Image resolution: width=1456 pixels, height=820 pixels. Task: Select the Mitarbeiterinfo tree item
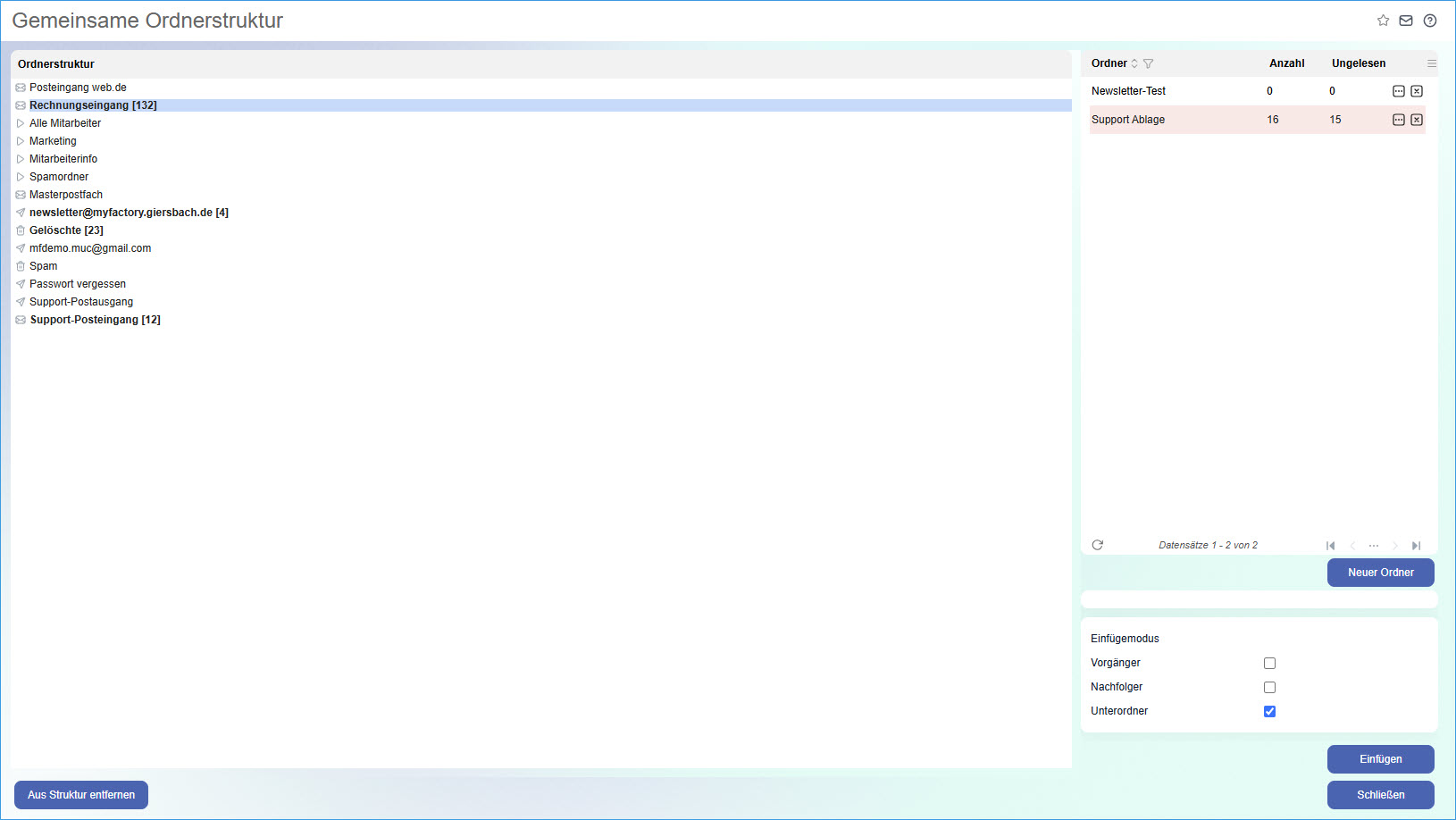[x=63, y=159]
